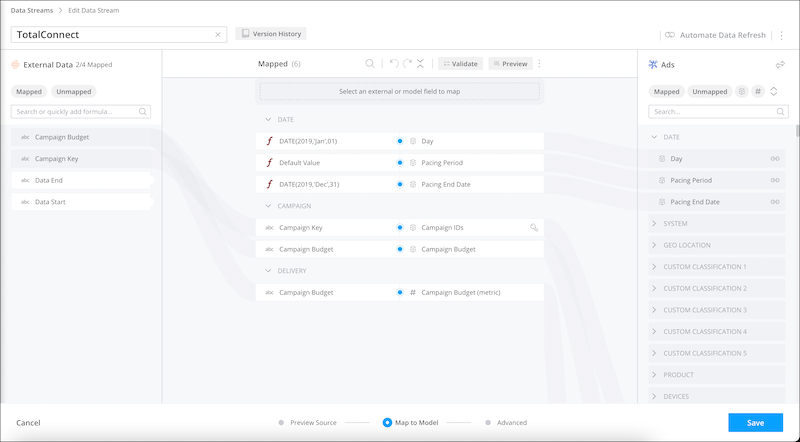The image size is (800, 442).
Task: Select the Preview Source step
Action: [x=308, y=423]
